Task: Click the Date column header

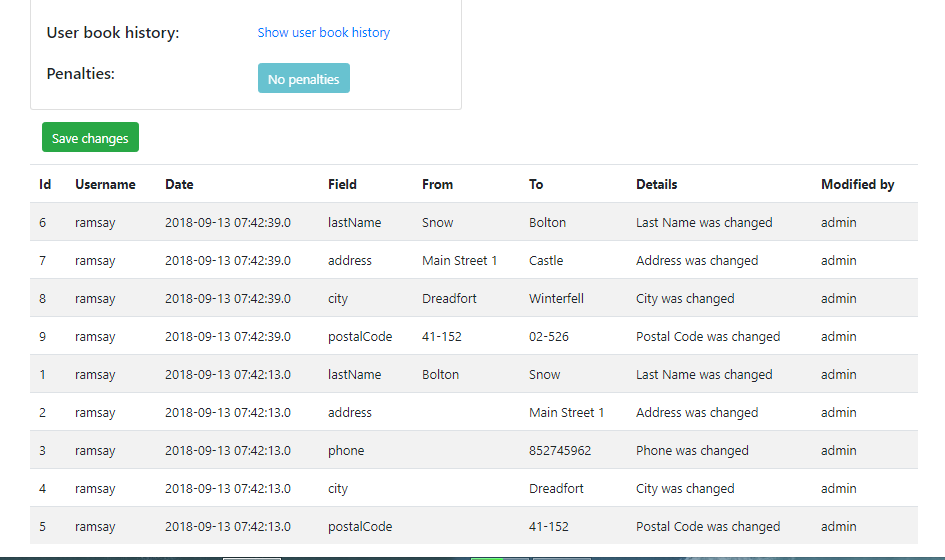Action: click(179, 185)
